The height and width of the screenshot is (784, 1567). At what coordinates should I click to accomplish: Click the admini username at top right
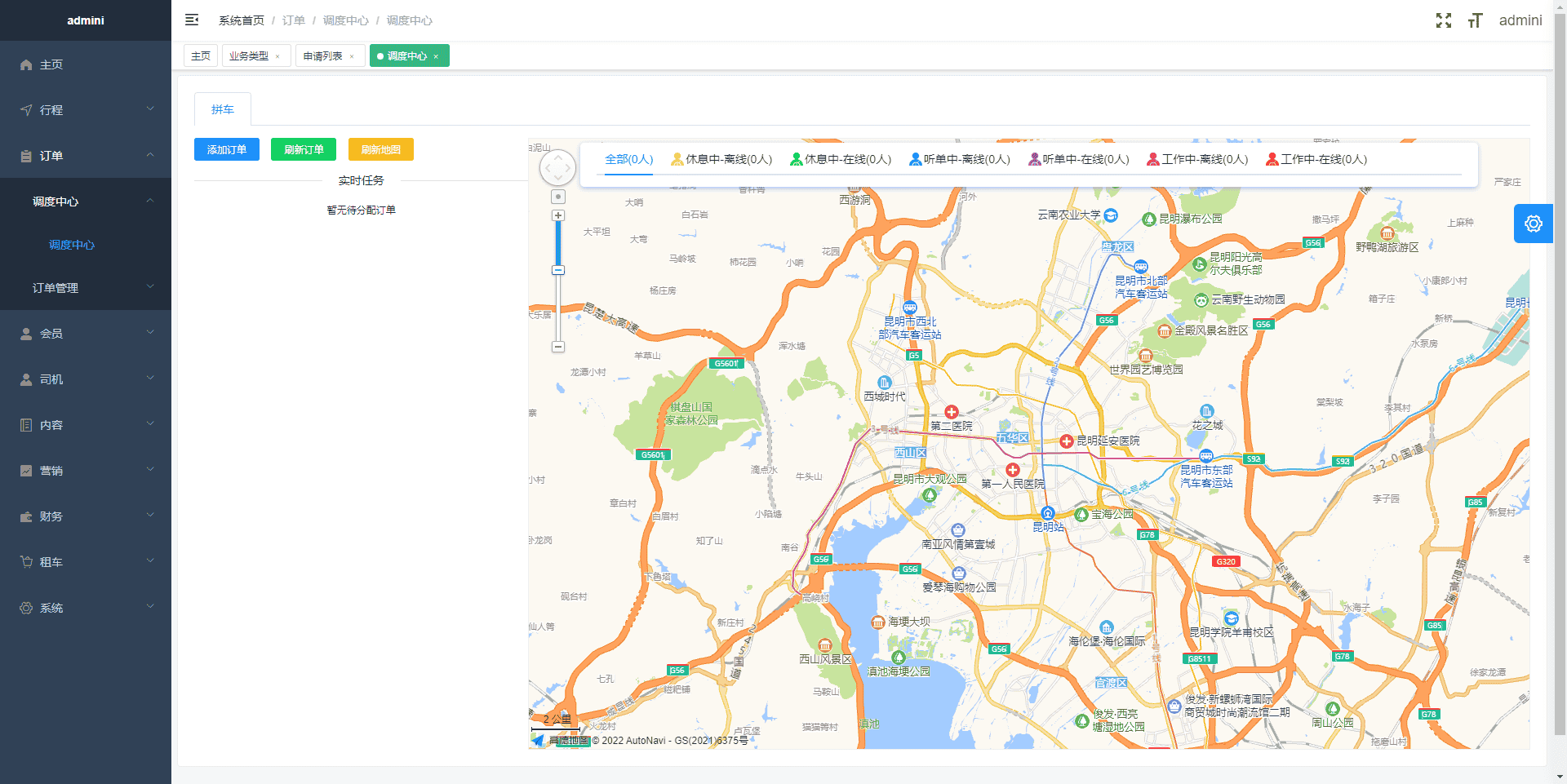1520,20
